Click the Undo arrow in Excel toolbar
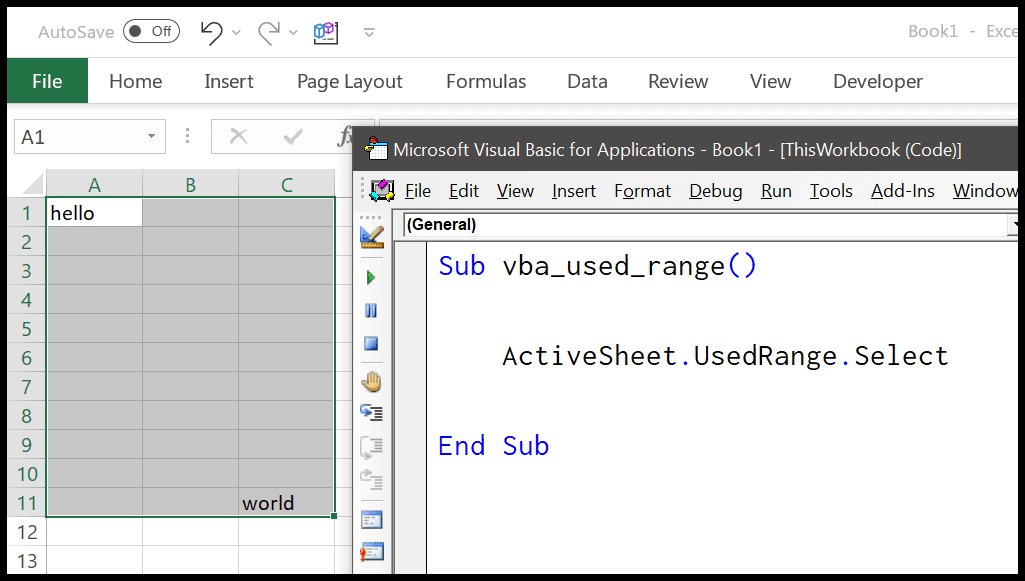Viewport: 1025px width, 581px height. point(211,32)
